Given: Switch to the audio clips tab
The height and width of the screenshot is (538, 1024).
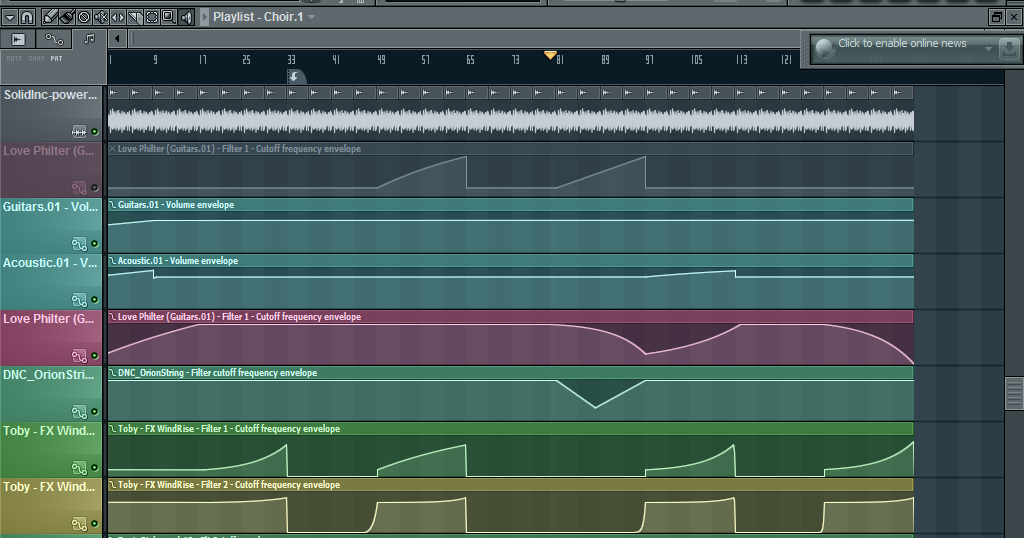Looking at the screenshot, I should coord(18,40).
